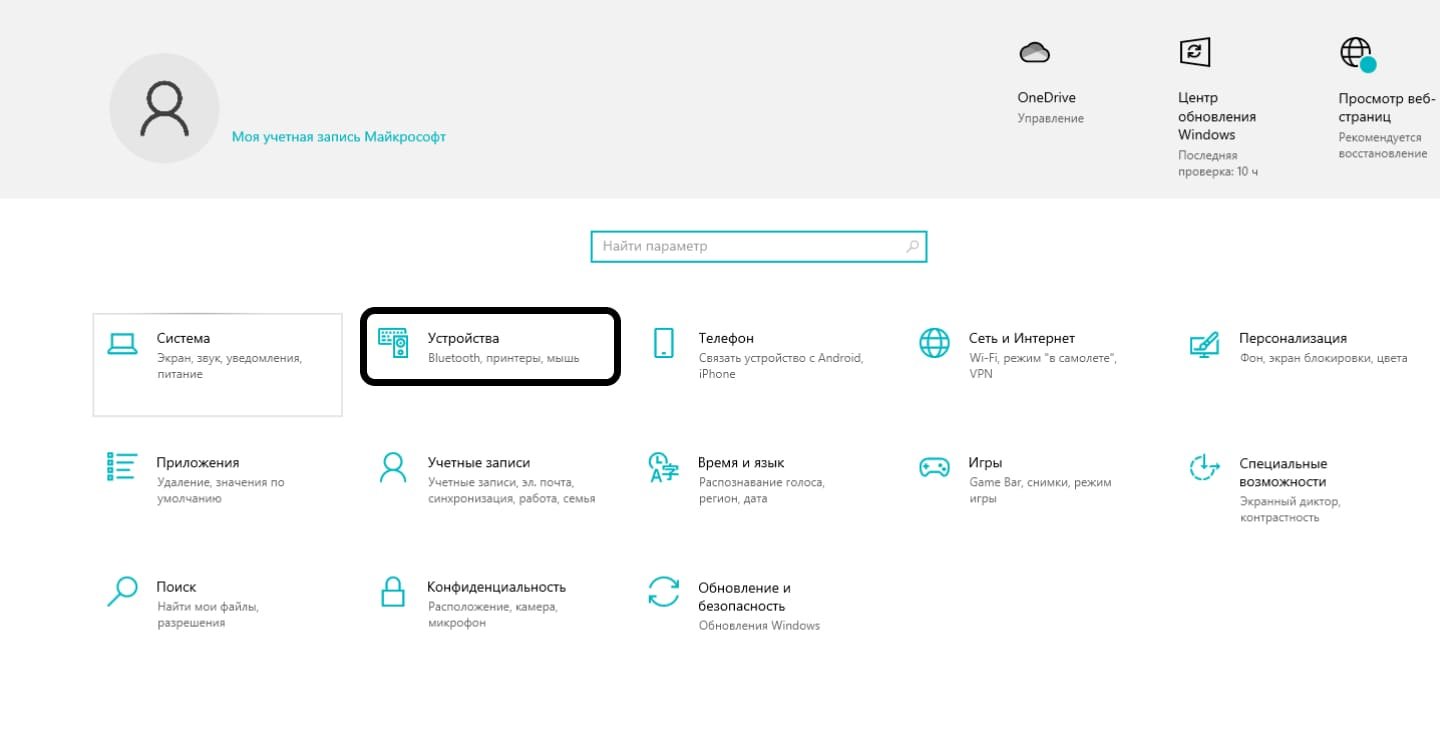Open the Поиск settings title
This screenshot has height=750, width=1440.
click(176, 587)
